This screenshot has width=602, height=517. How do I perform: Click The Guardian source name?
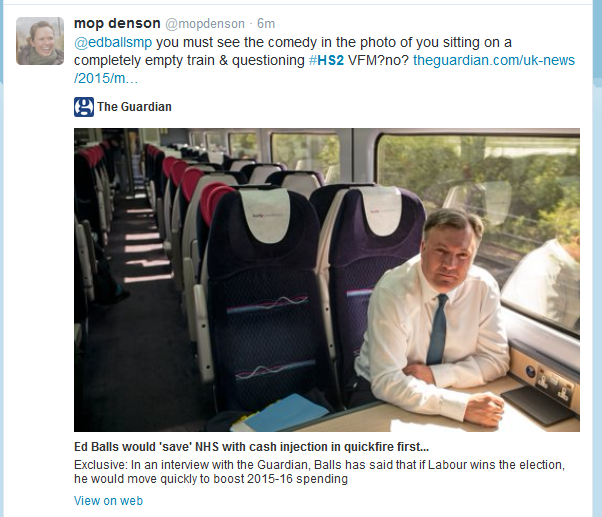(x=133, y=107)
